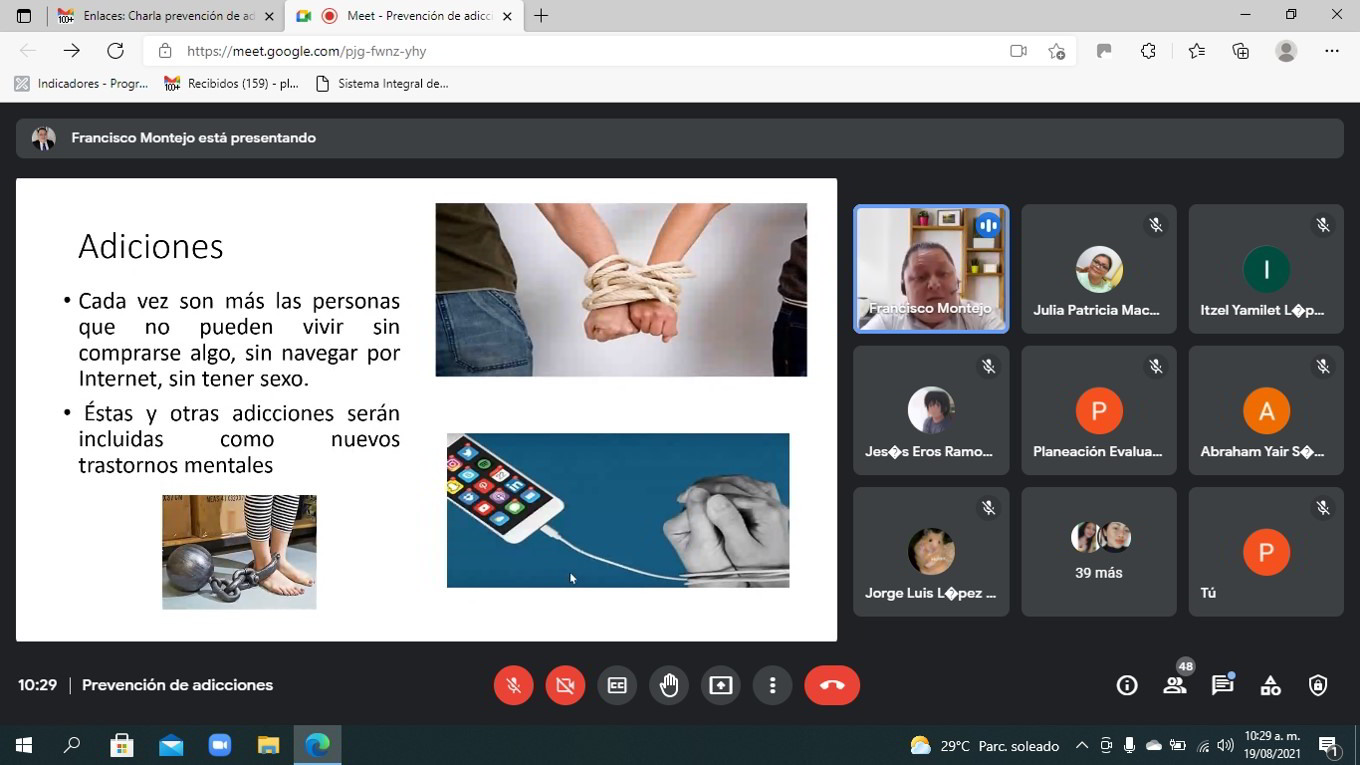Select Francisco Montejo's video tile
This screenshot has width=1360, height=765.
930,269
